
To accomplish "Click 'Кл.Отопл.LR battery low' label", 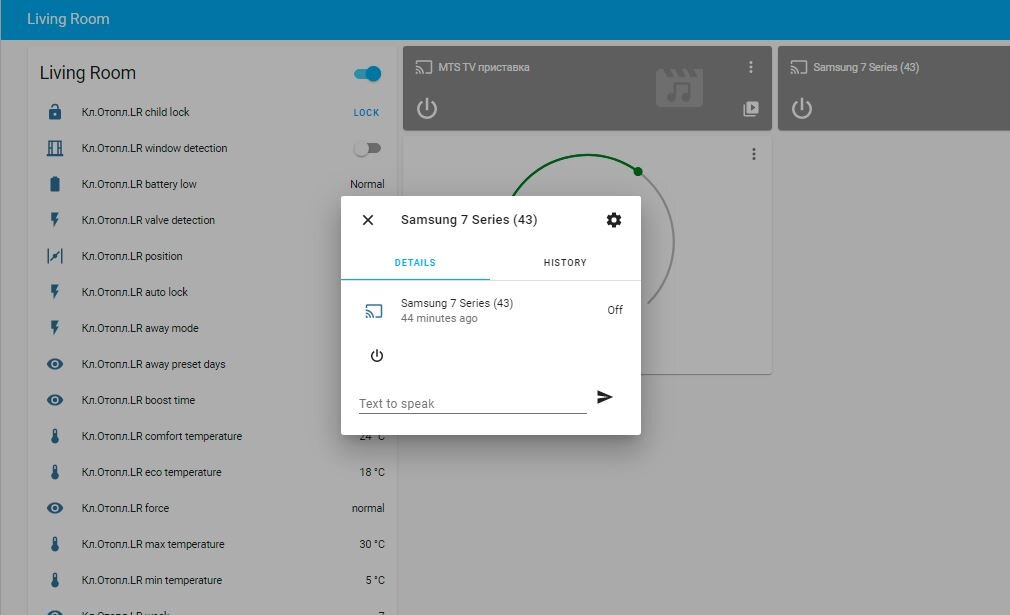I will (x=138, y=184).
